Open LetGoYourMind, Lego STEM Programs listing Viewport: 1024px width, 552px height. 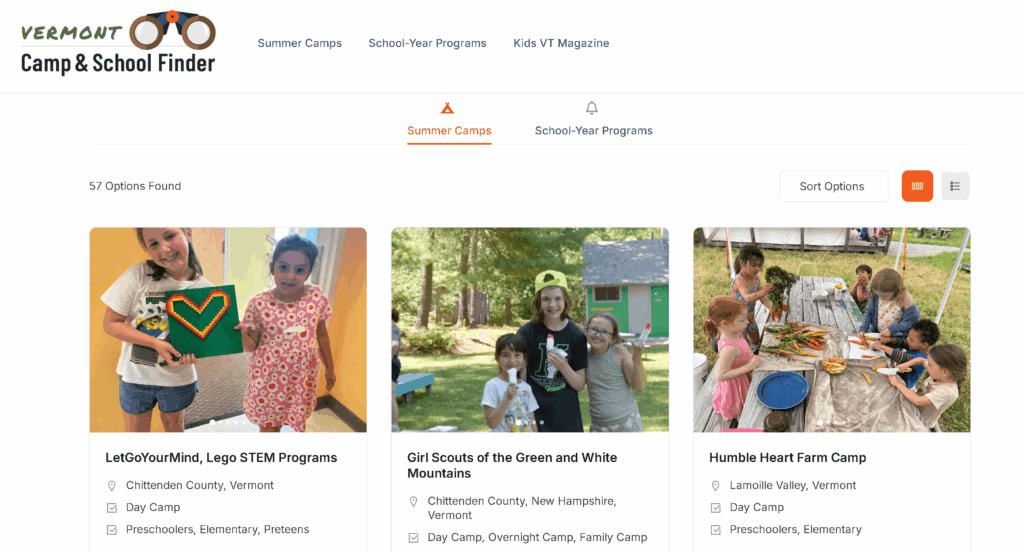coord(221,458)
